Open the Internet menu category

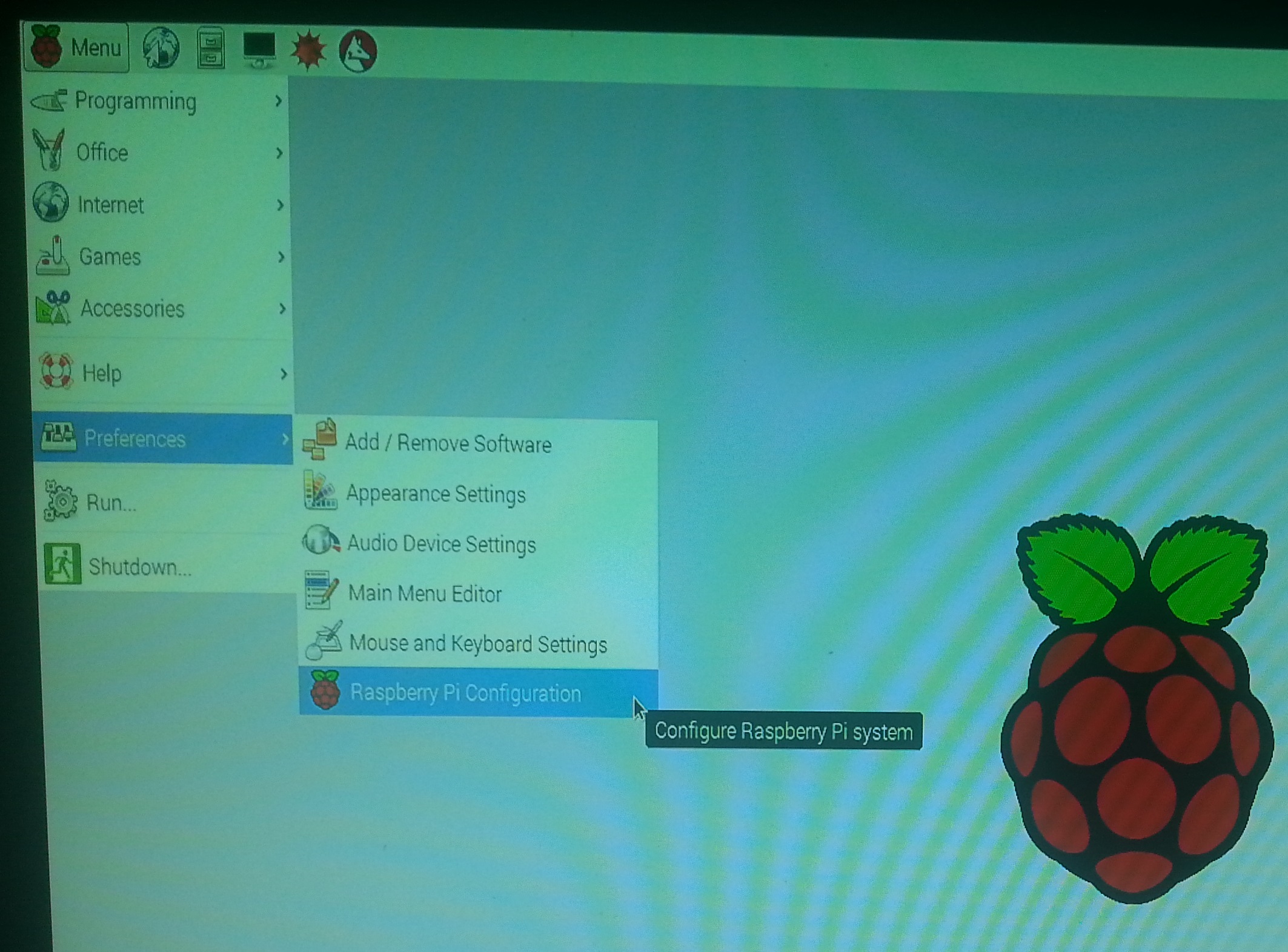[x=160, y=205]
